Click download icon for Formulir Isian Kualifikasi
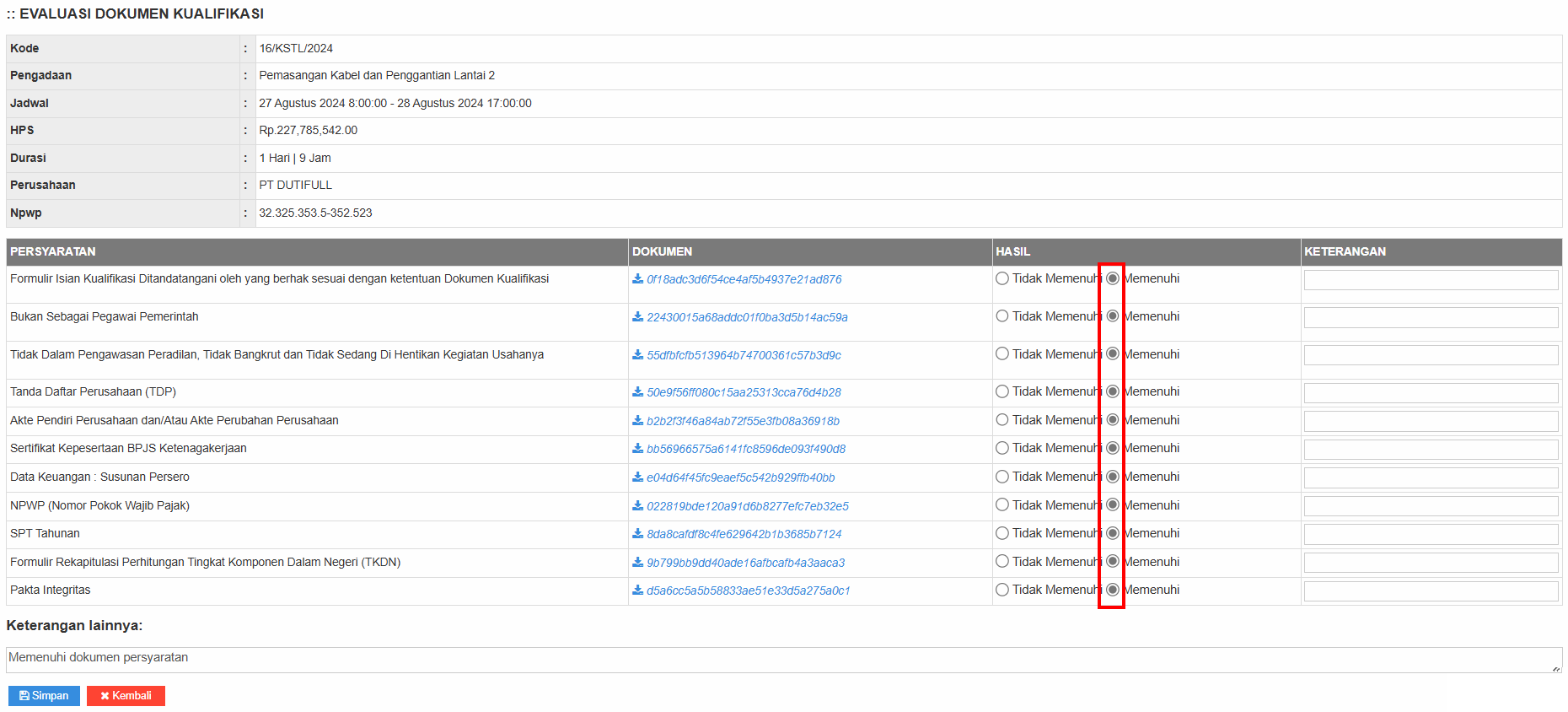The image size is (1568, 712). point(637,278)
